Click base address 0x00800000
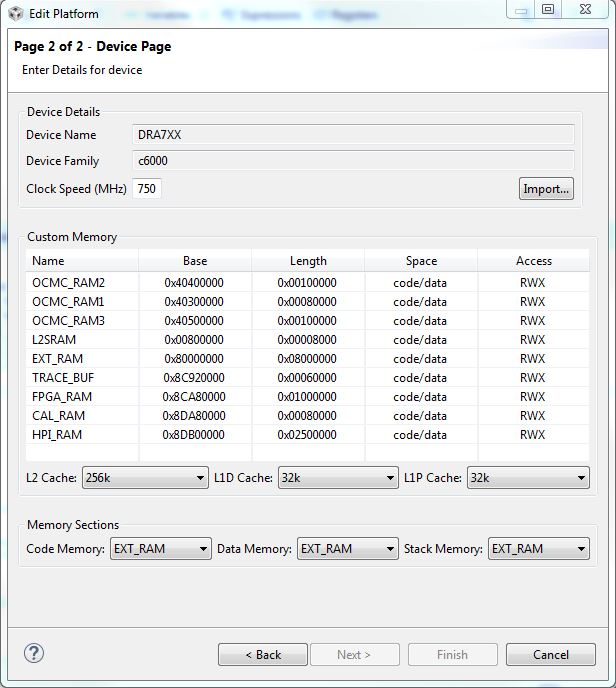Image resolution: width=616 pixels, height=688 pixels. click(x=194, y=340)
